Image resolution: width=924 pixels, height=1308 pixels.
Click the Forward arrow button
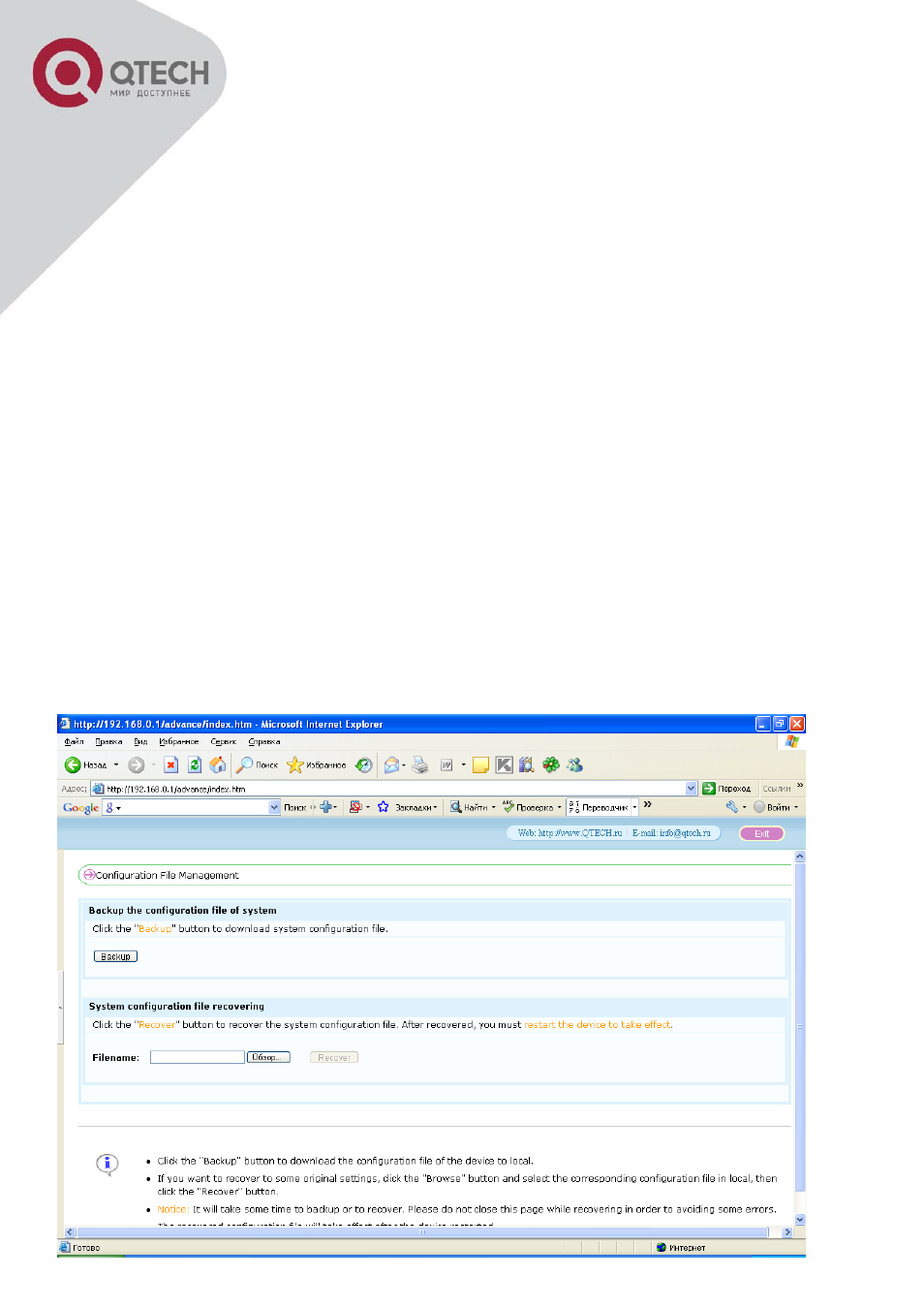137,764
